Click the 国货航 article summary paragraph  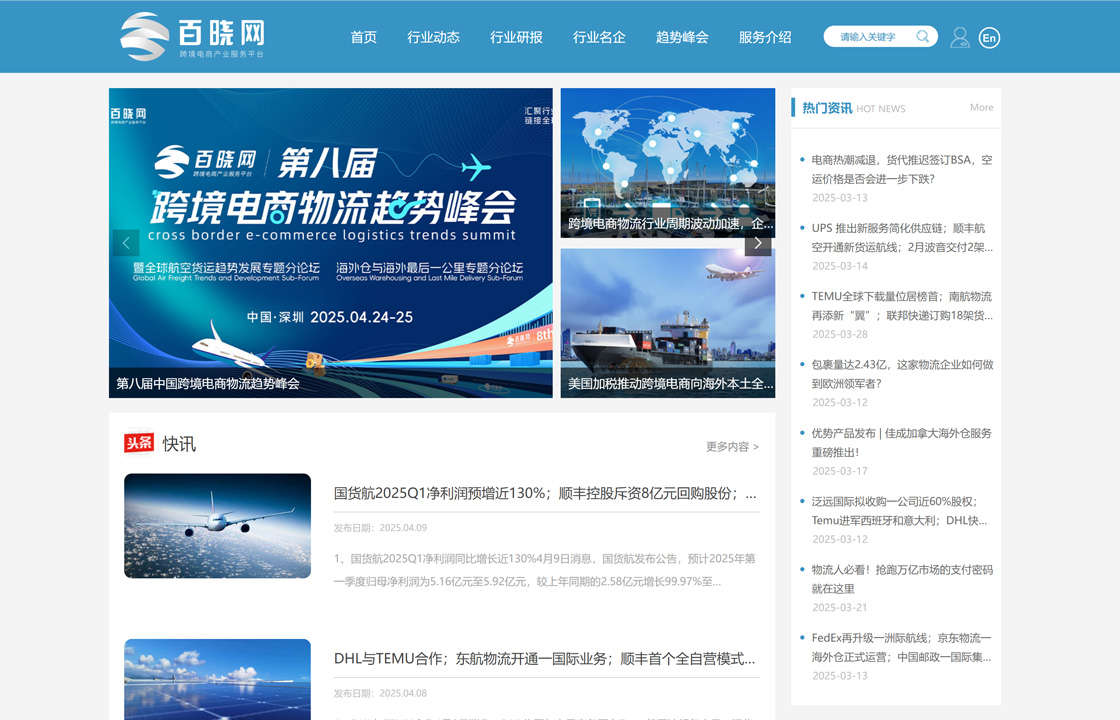pyautogui.click(x=544, y=570)
